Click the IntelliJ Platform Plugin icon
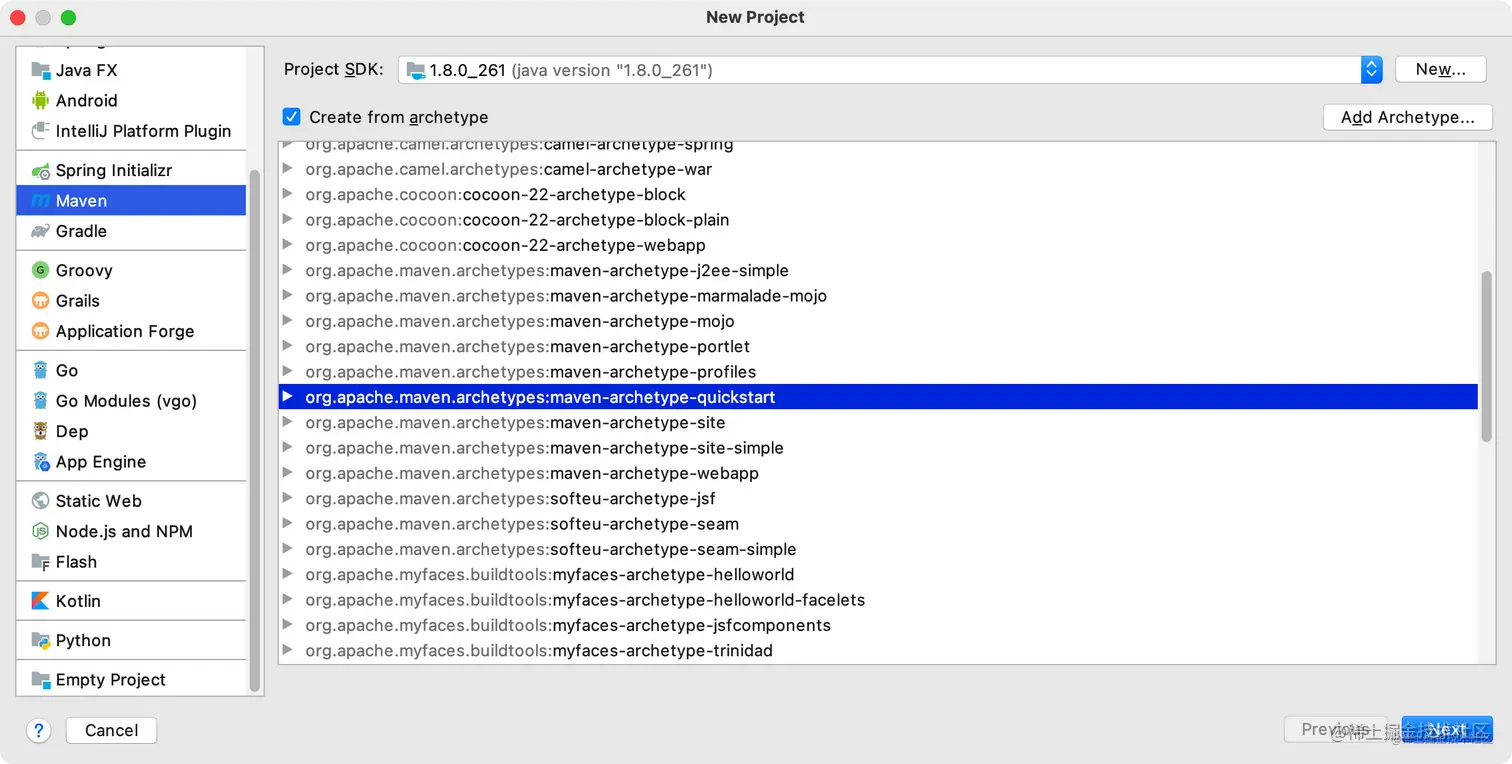The image size is (1512, 764). click(40, 131)
